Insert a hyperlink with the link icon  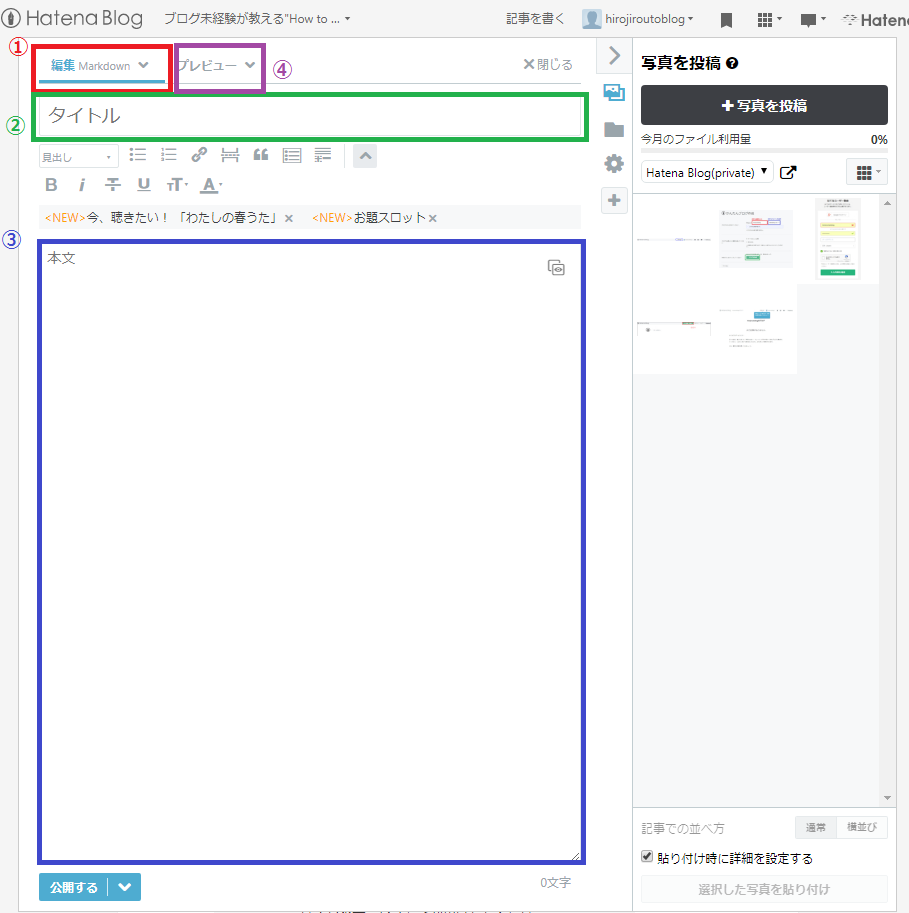click(198, 155)
